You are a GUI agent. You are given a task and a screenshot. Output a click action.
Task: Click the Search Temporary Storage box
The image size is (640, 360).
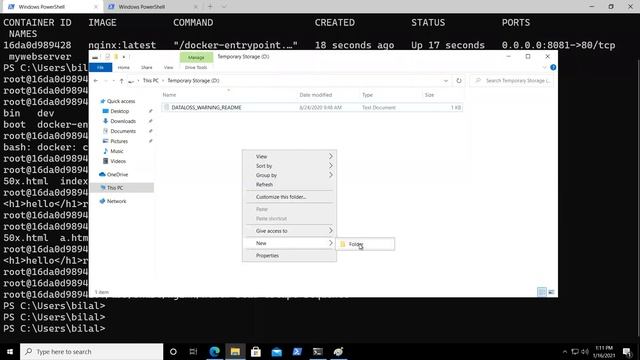[x=512, y=81]
